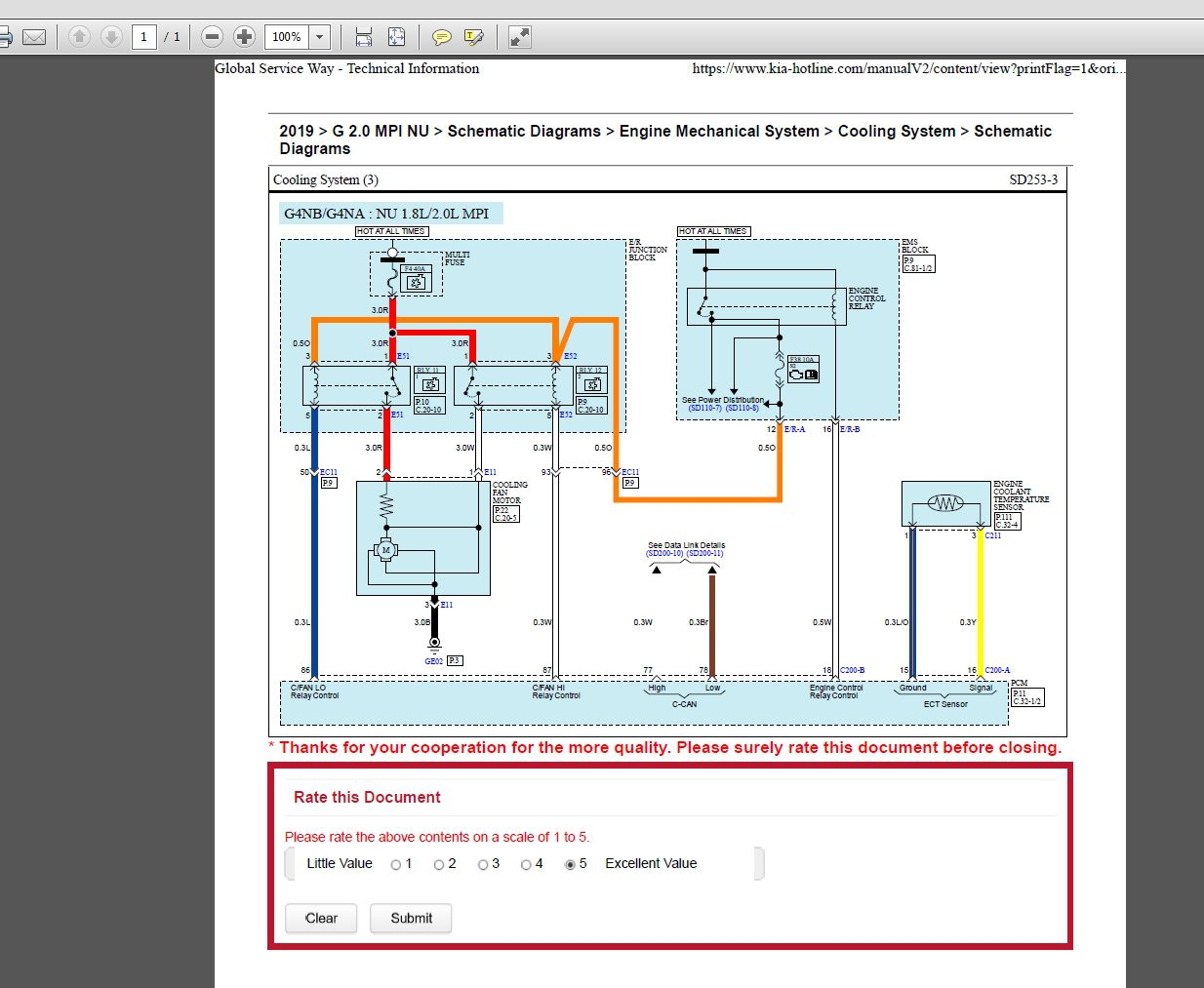Select rating 1 radio button
The height and width of the screenshot is (988, 1204).
[x=395, y=865]
